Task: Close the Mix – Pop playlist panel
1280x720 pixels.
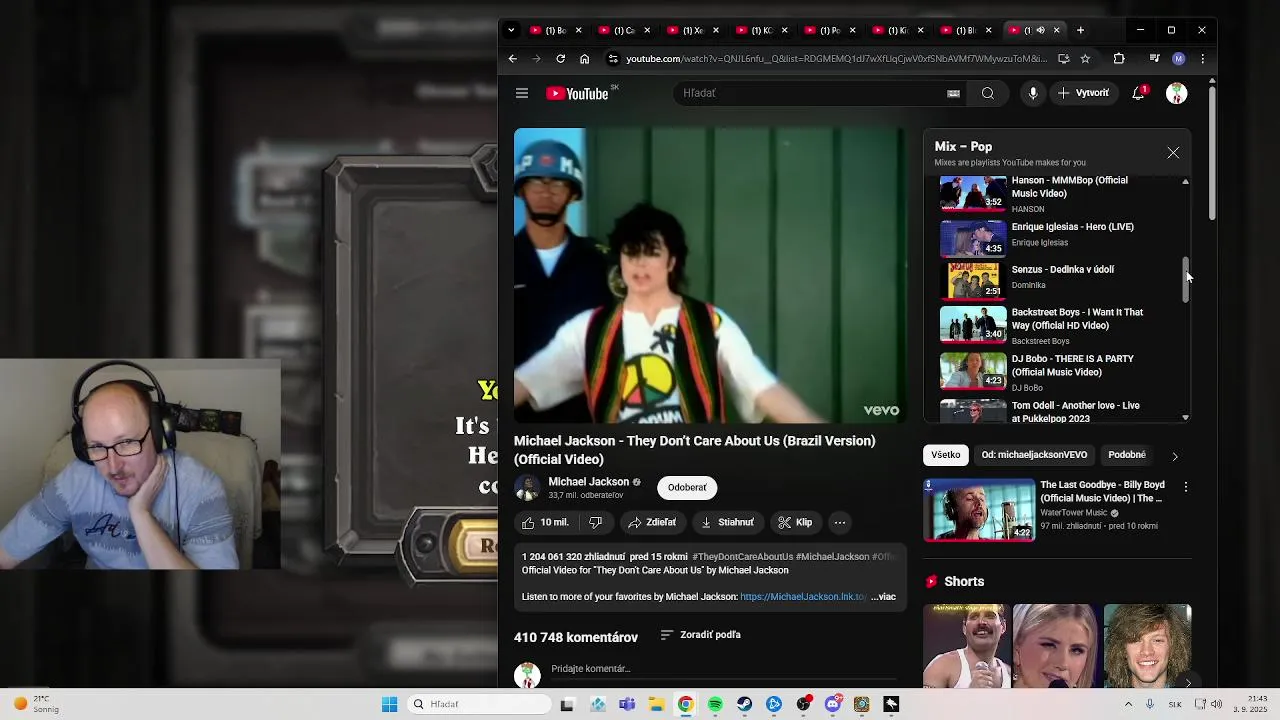Action: (1173, 153)
